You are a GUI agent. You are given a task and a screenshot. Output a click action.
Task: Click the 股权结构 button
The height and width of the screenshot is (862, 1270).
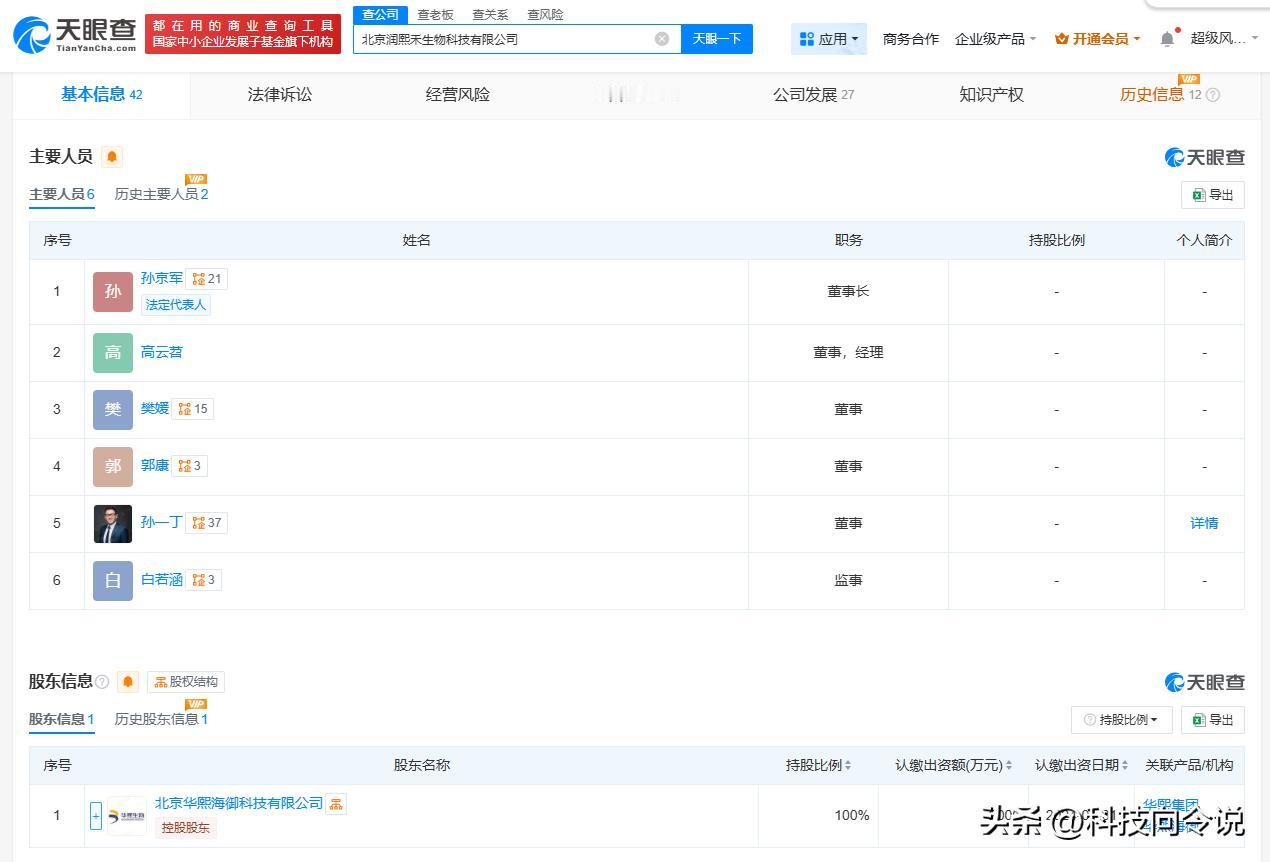pos(186,682)
